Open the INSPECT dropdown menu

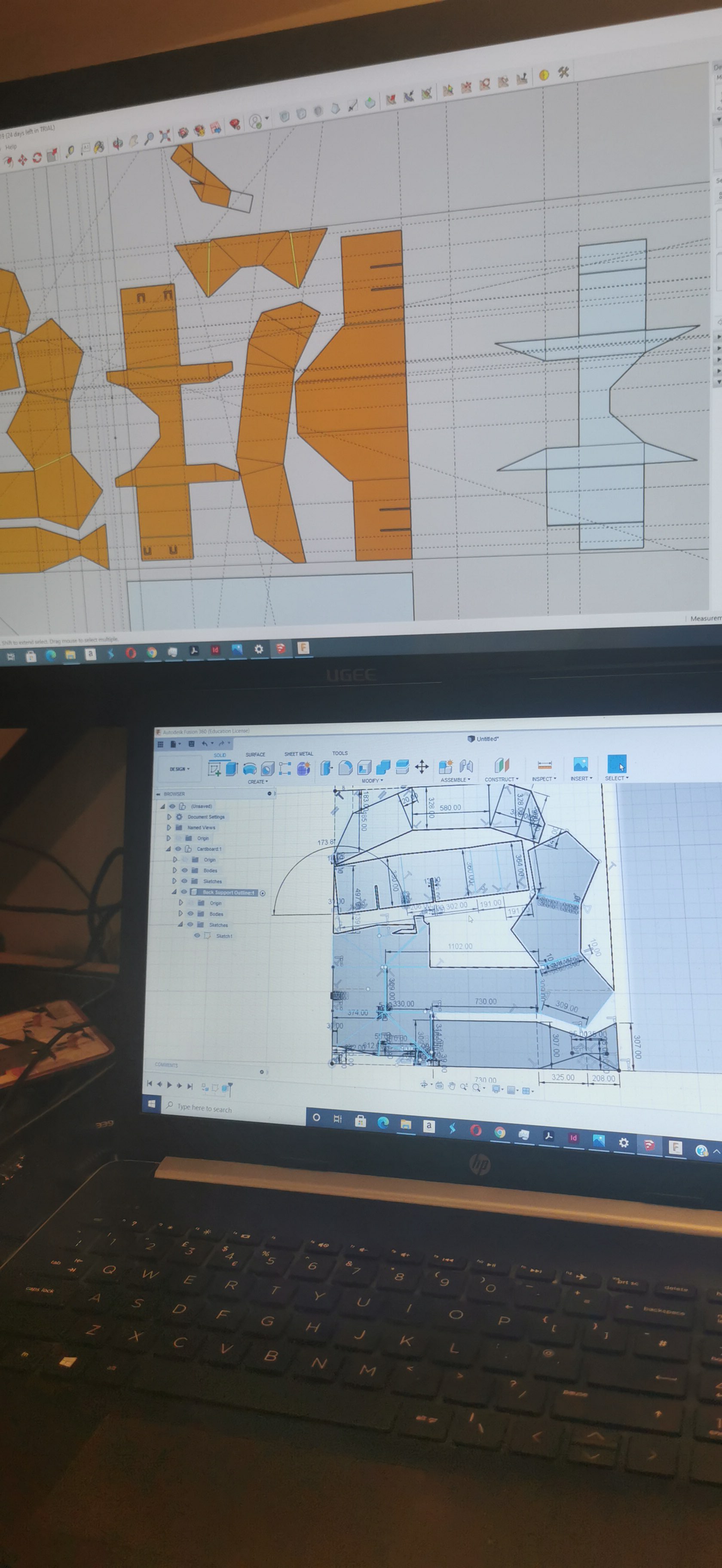point(544,779)
